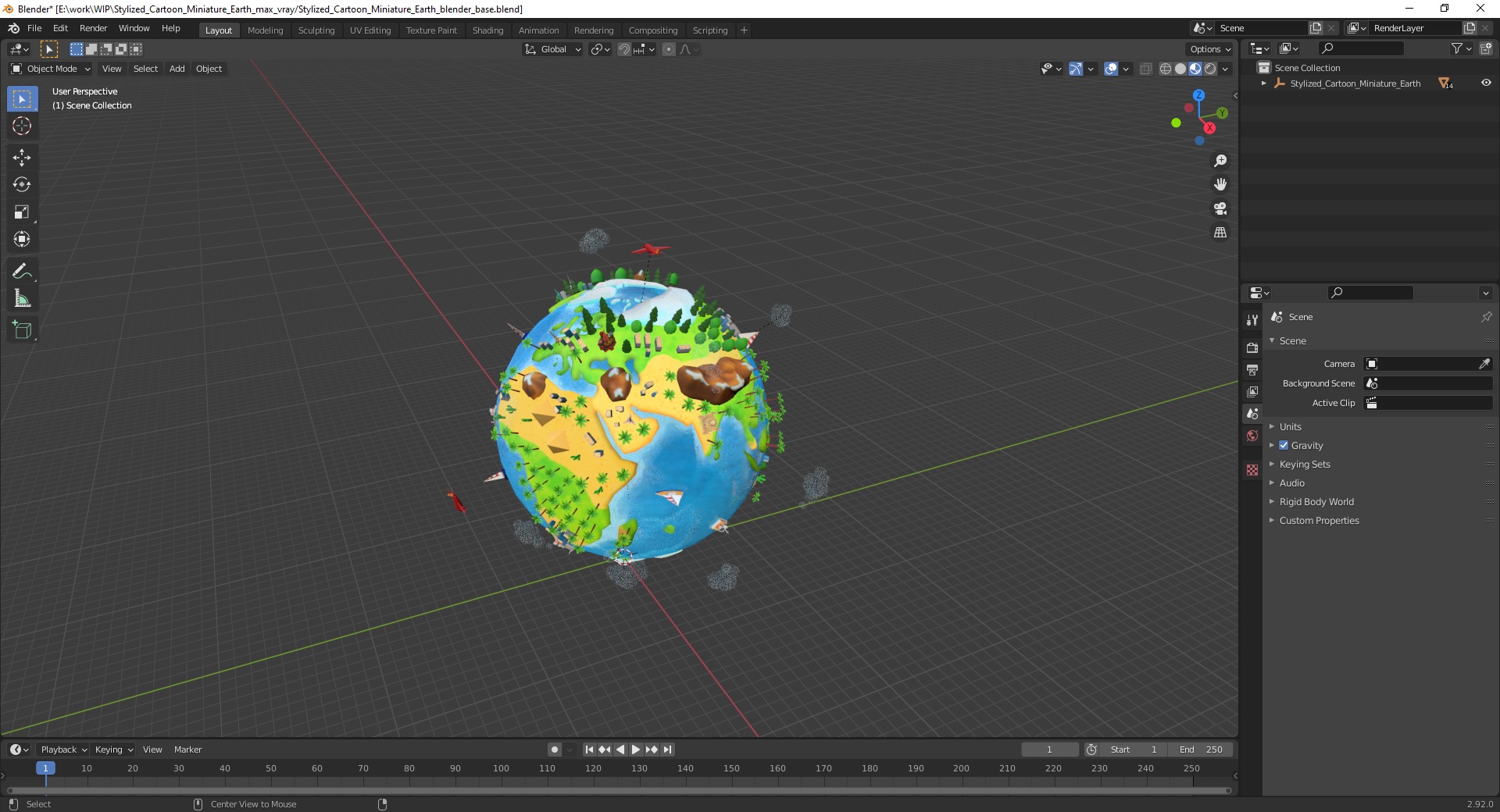The image size is (1500, 812).
Task: Toggle the camera view icon
Action: (1220, 208)
